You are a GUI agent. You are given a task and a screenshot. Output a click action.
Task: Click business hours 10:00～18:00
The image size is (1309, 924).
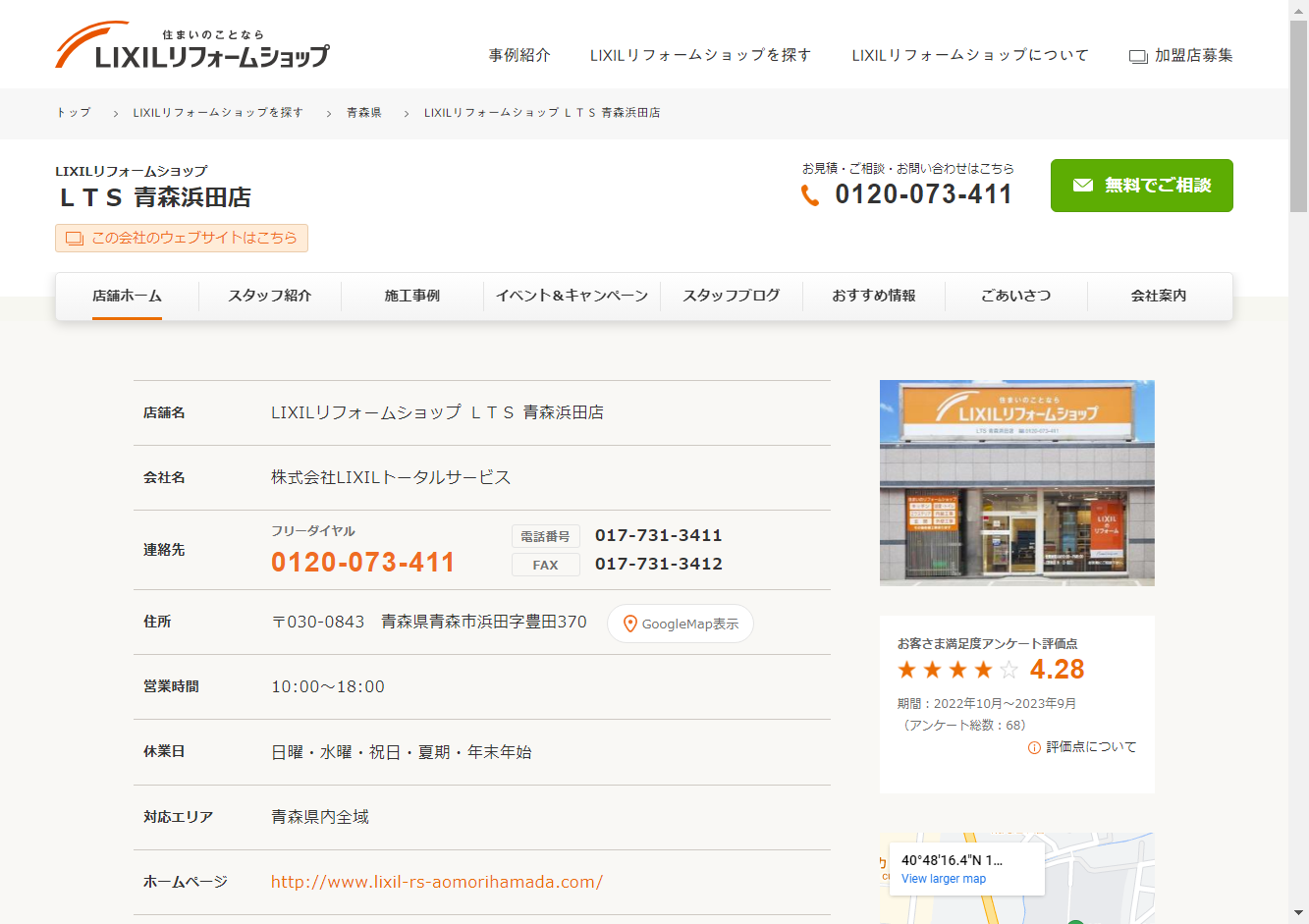[328, 686]
